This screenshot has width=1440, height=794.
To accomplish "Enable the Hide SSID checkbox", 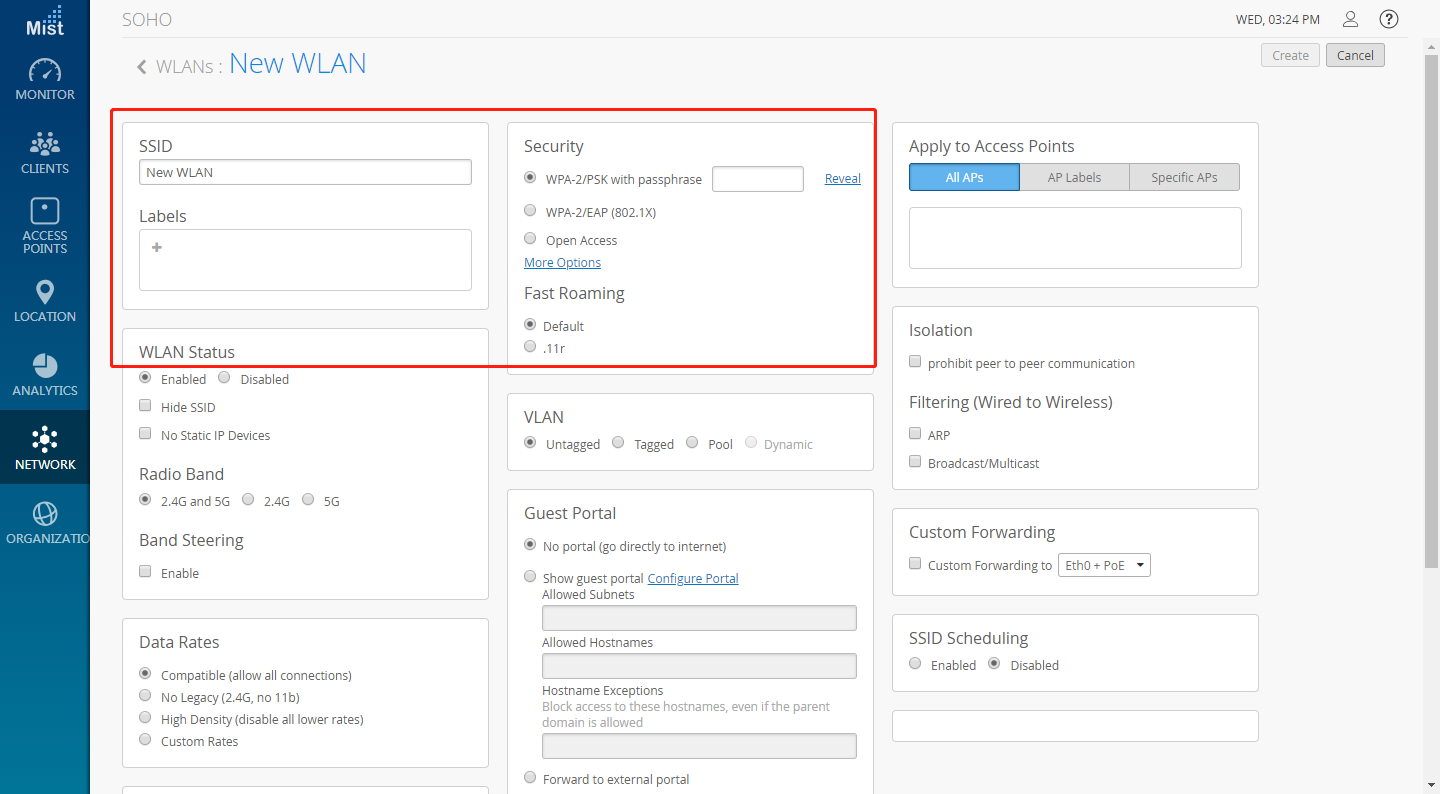I will tap(145, 406).
